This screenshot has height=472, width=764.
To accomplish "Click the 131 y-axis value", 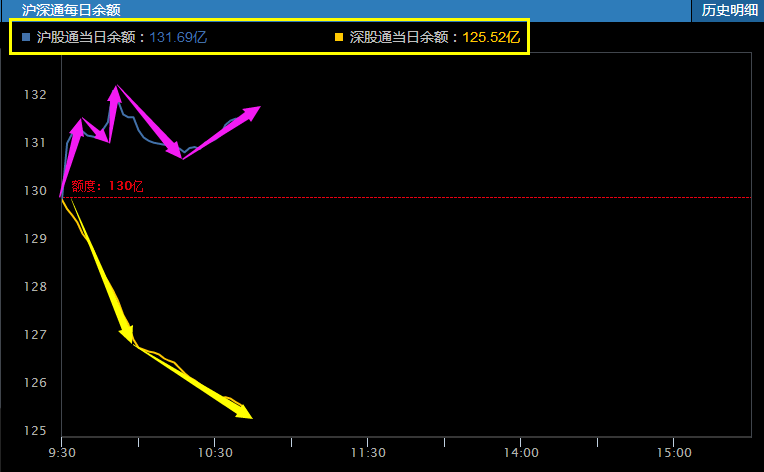I will pyautogui.click(x=35, y=143).
